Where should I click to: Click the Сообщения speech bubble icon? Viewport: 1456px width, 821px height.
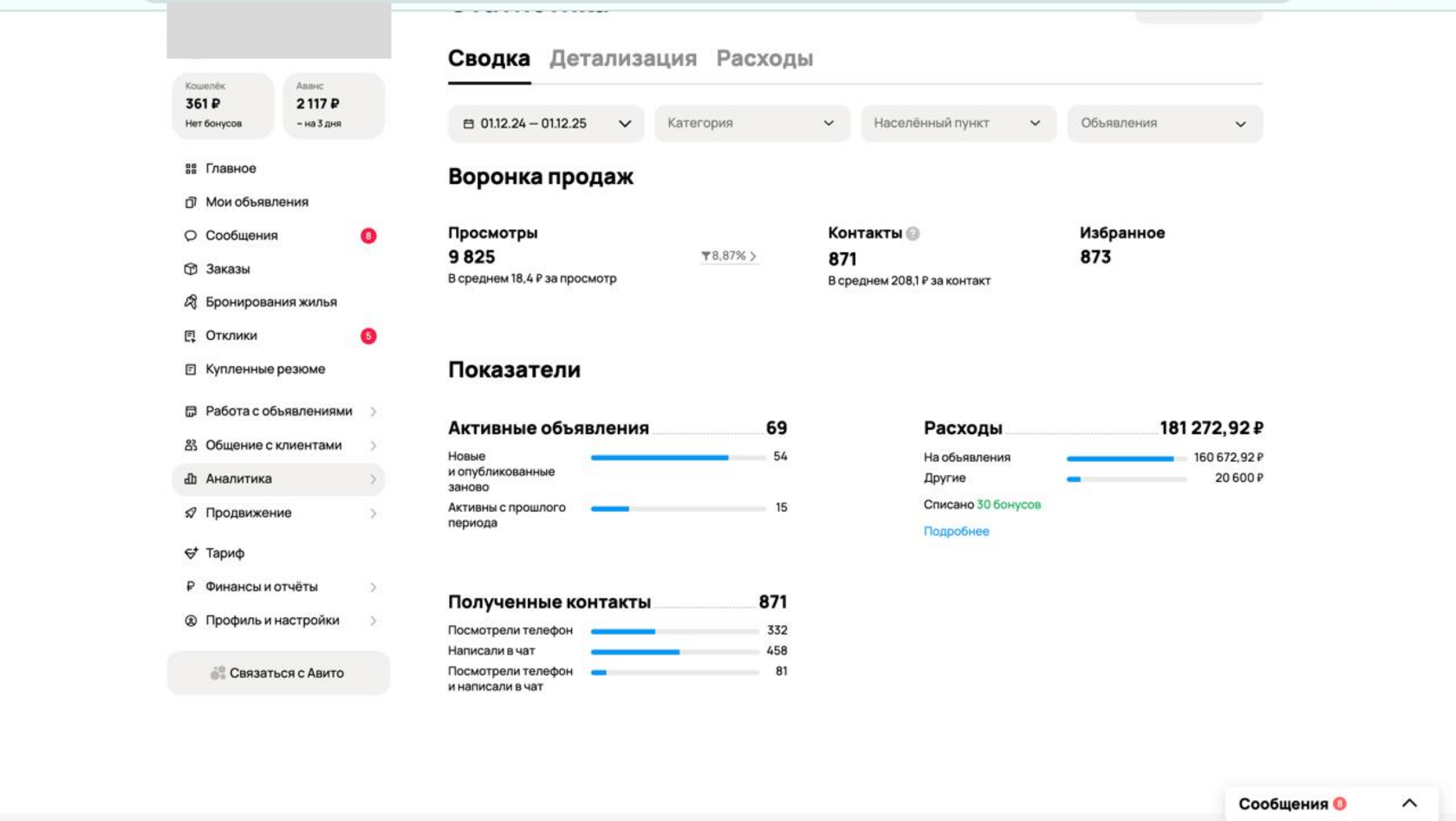pos(191,236)
